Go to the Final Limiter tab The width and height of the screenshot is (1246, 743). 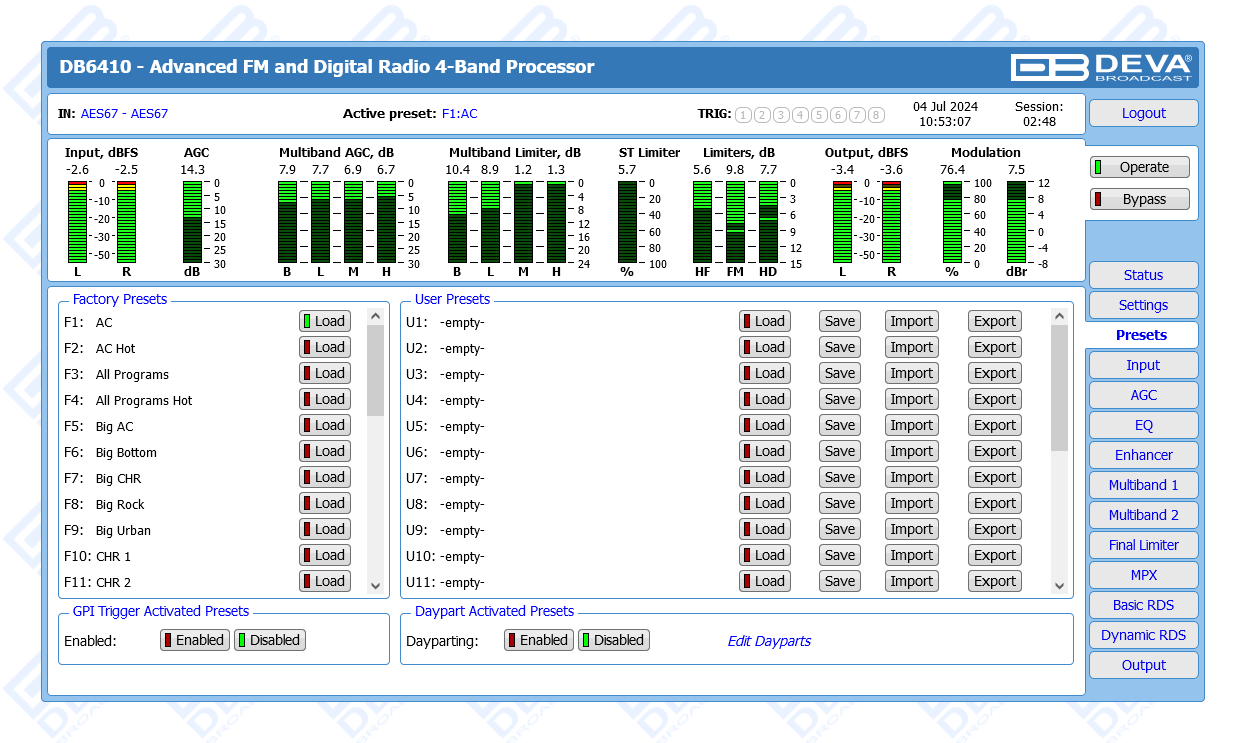click(x=1143, y=545)
